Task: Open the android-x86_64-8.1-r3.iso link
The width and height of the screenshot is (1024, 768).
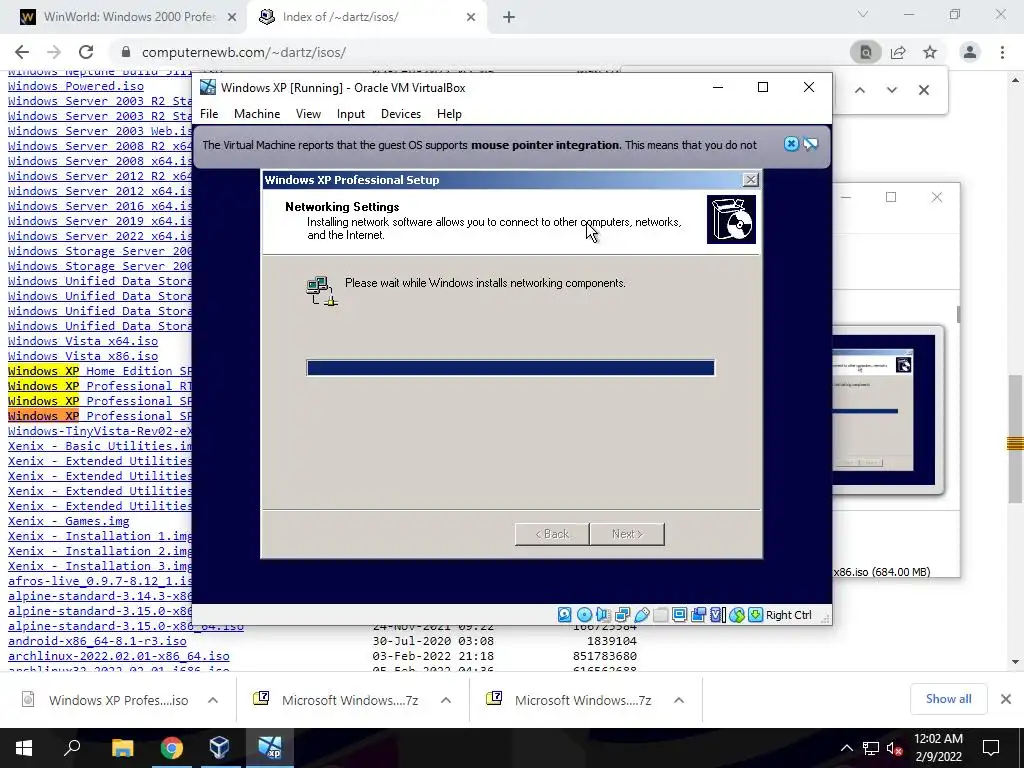Action: tap(97, 641)
